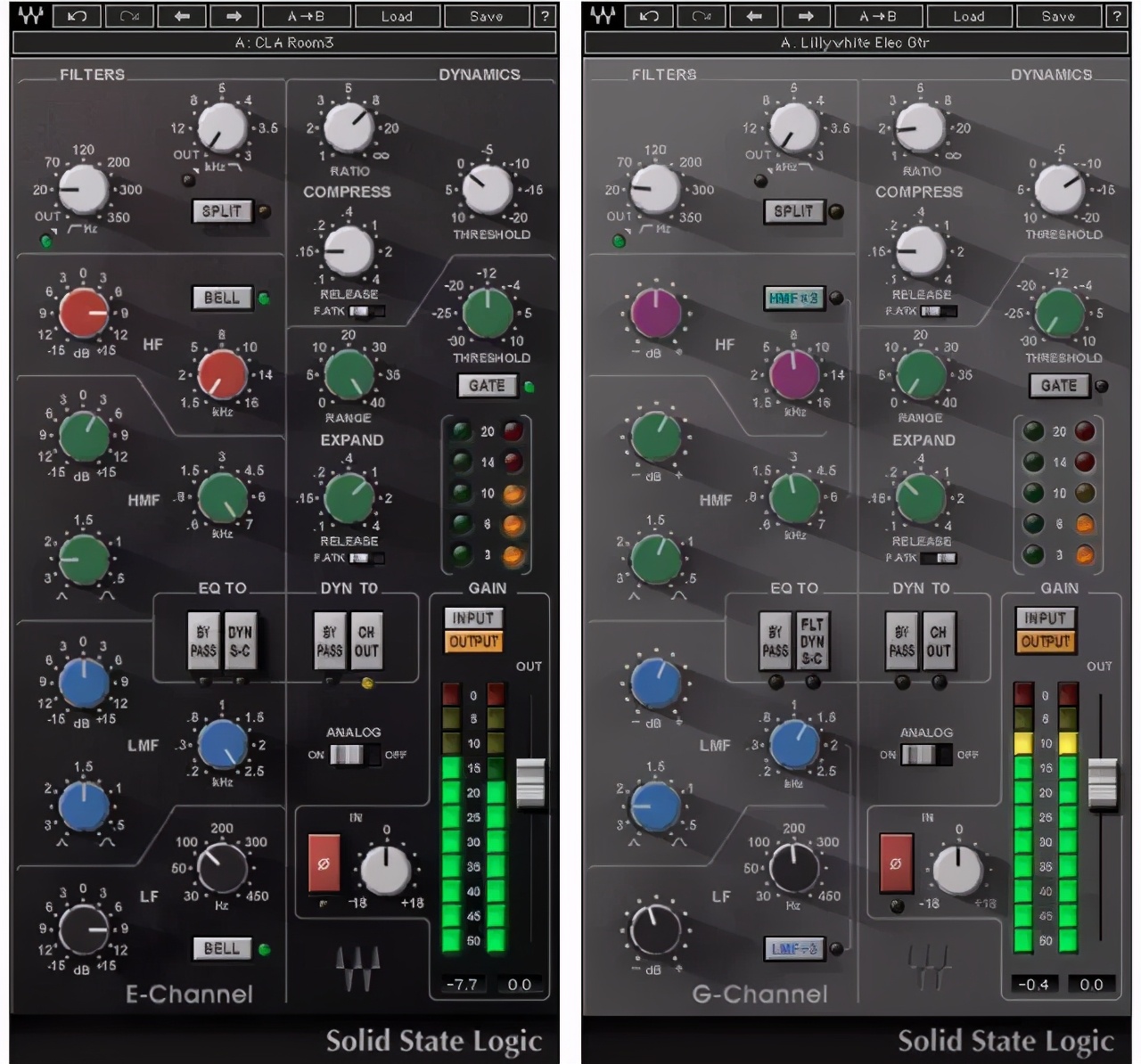The width and height of the screenshot is (1141, 1064).
Task: Open Load menu in G-Channel toolbar
Action: coord(968,16)
